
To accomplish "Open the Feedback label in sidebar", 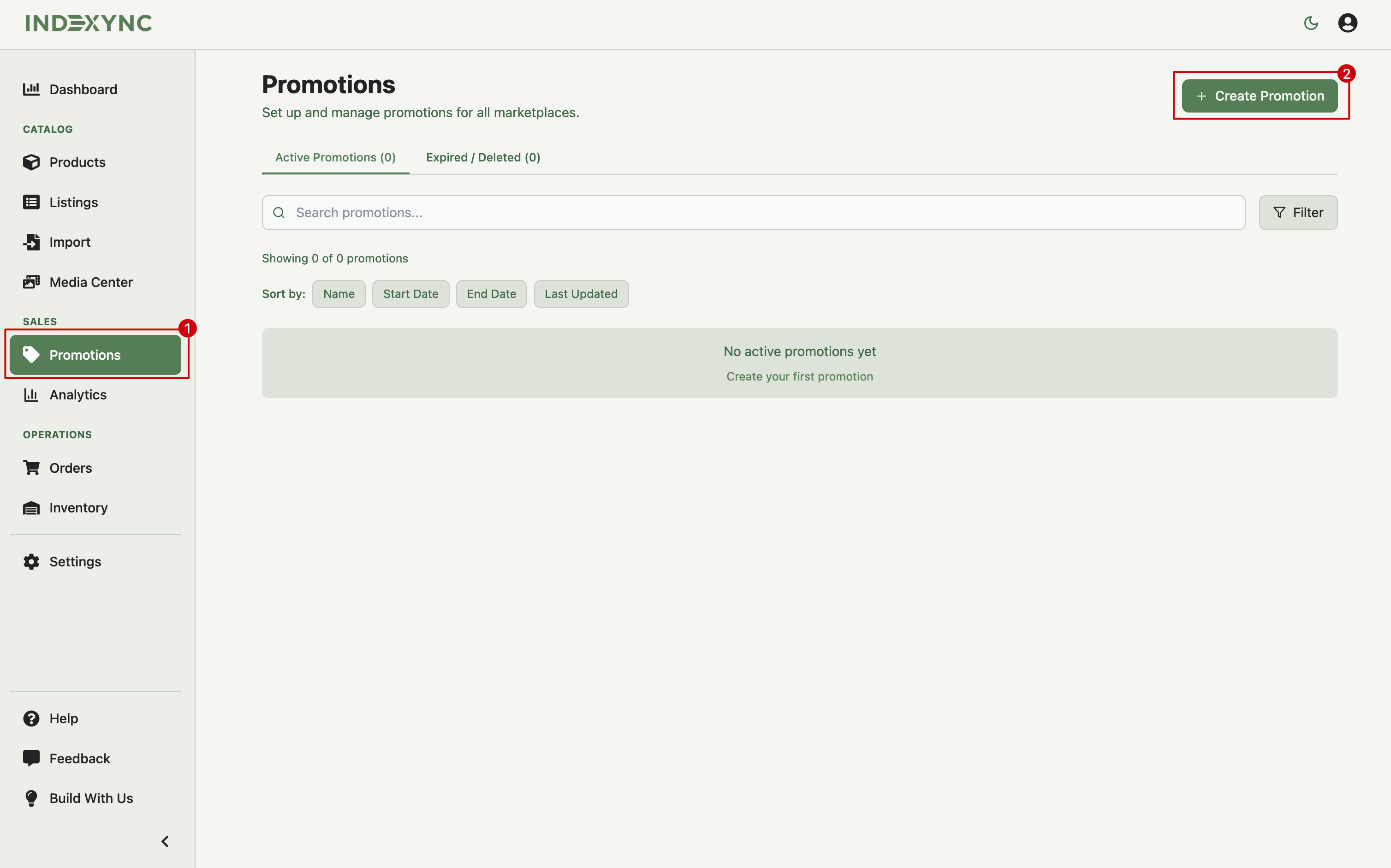I will (x=80, y=758).
